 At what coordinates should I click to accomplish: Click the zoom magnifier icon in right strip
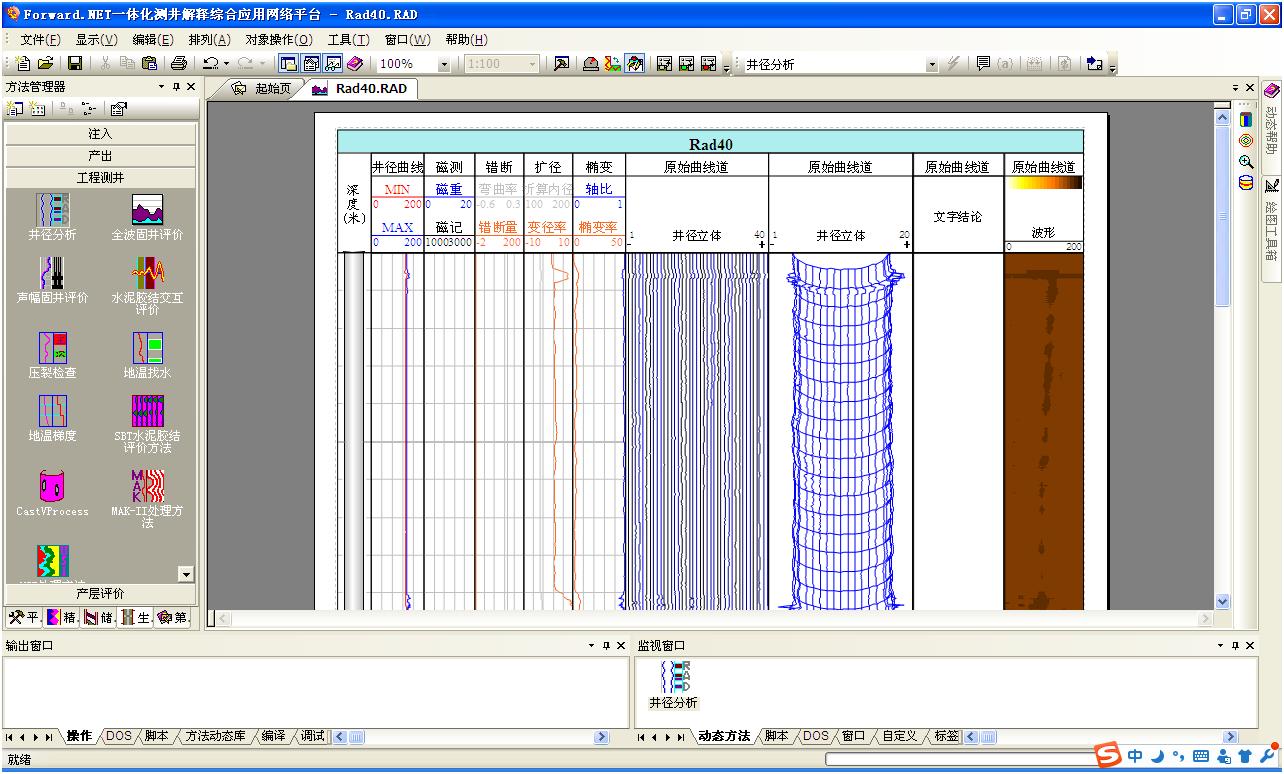tap(1245, 162)
